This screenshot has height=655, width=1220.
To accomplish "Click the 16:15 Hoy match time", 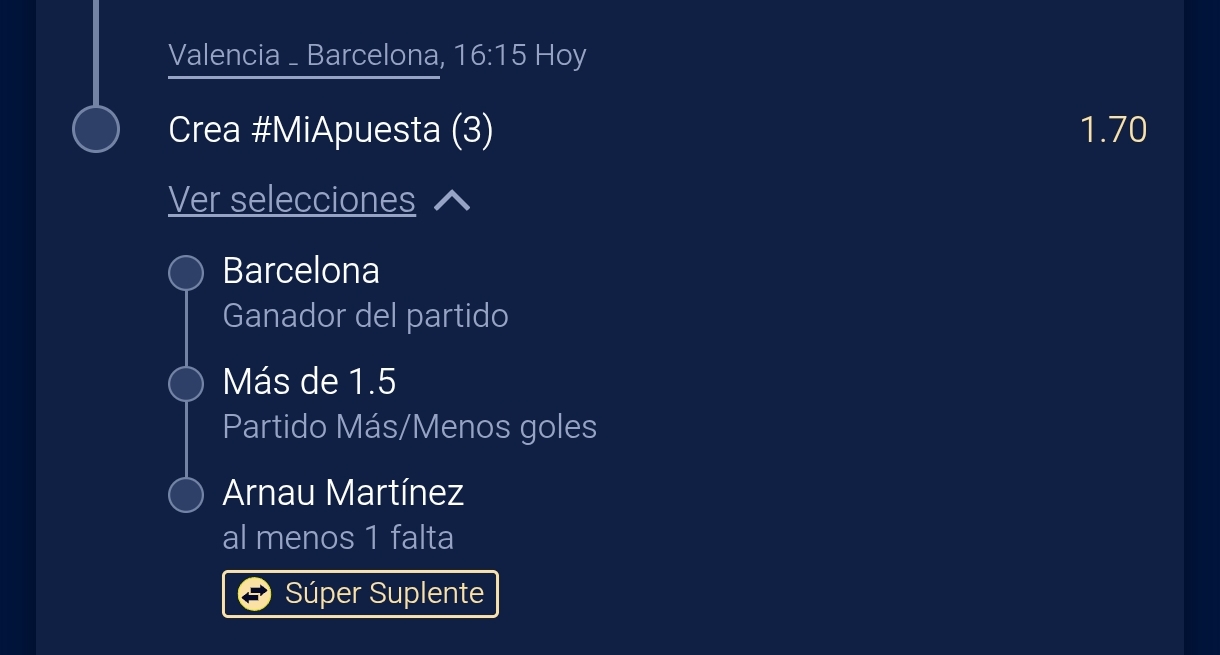I will pos(520,55).
